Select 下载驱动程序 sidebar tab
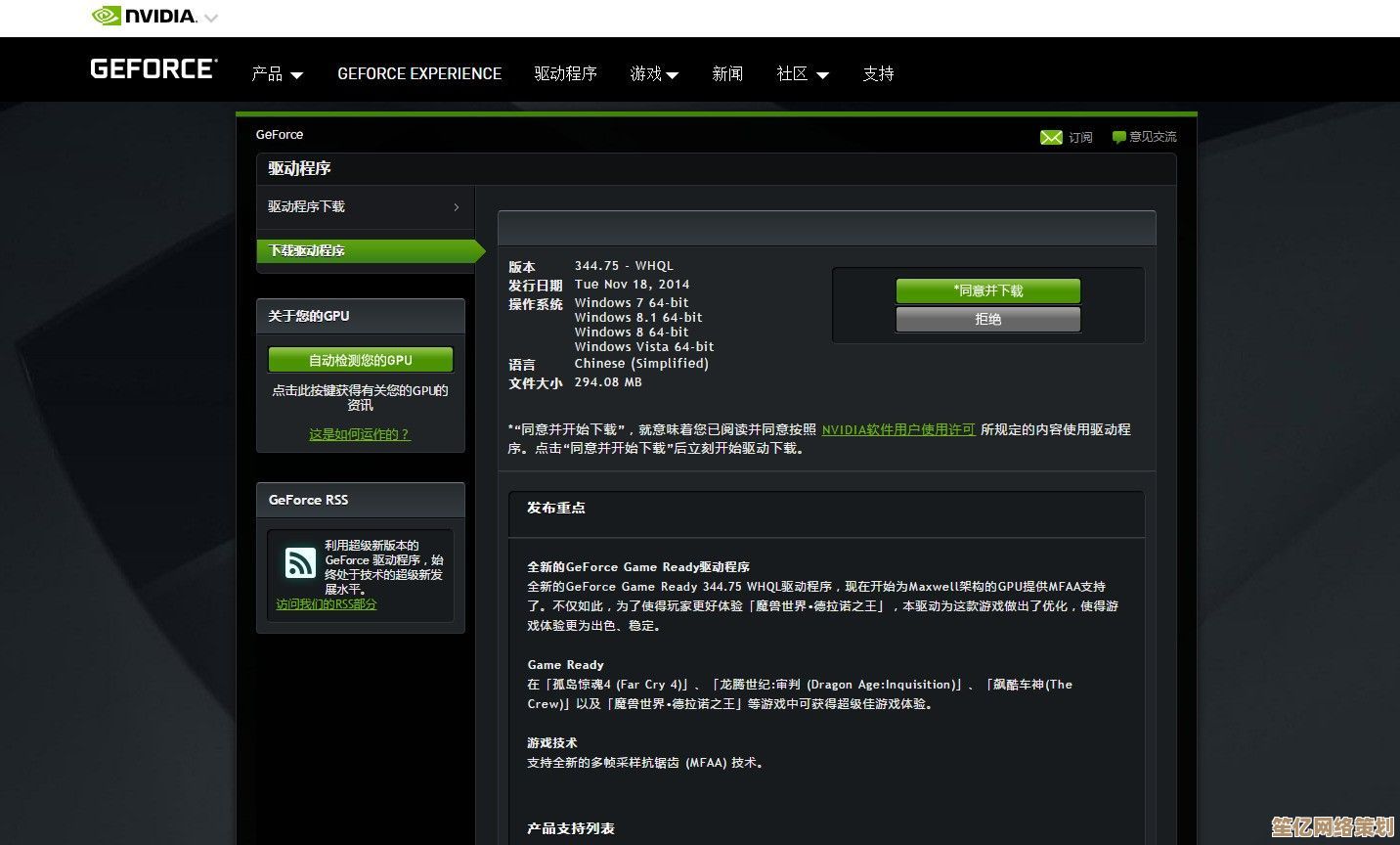1400x845 pixels. coord(370,251)
